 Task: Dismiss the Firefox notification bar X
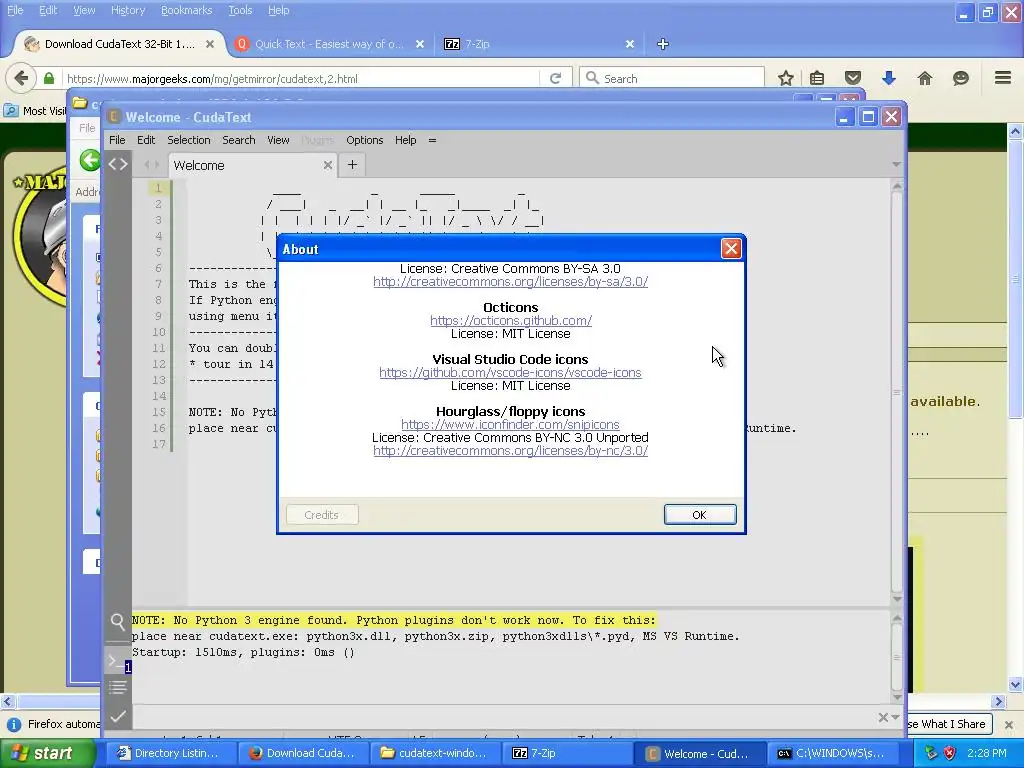click(x=1008, y=724)
